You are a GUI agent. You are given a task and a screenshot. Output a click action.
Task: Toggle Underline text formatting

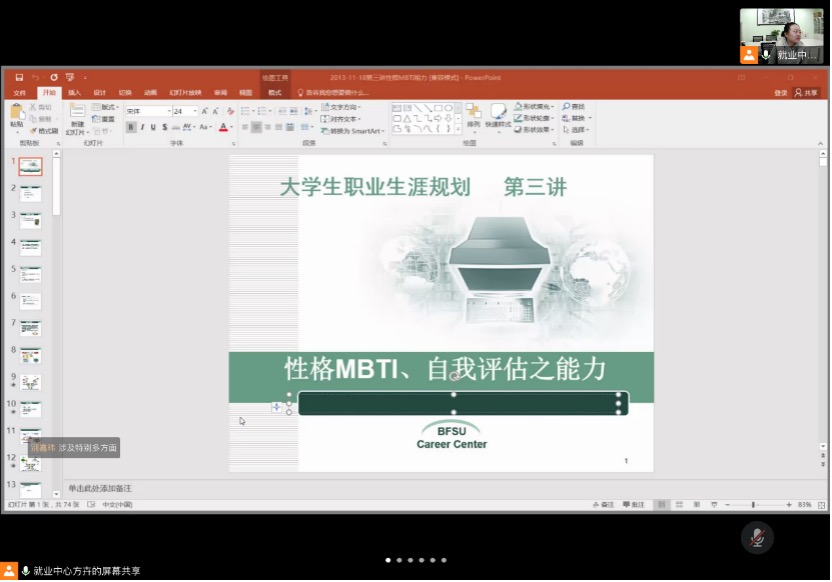154,127
